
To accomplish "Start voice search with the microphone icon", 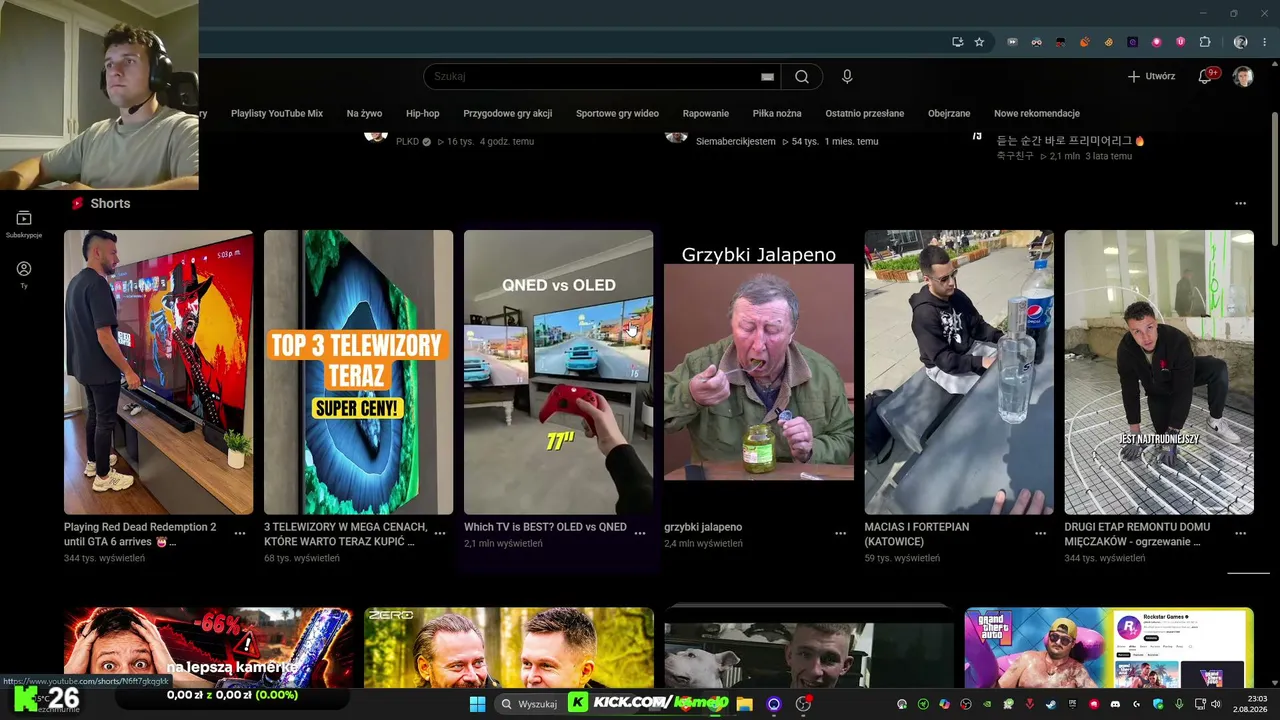I will coord(848,76).
